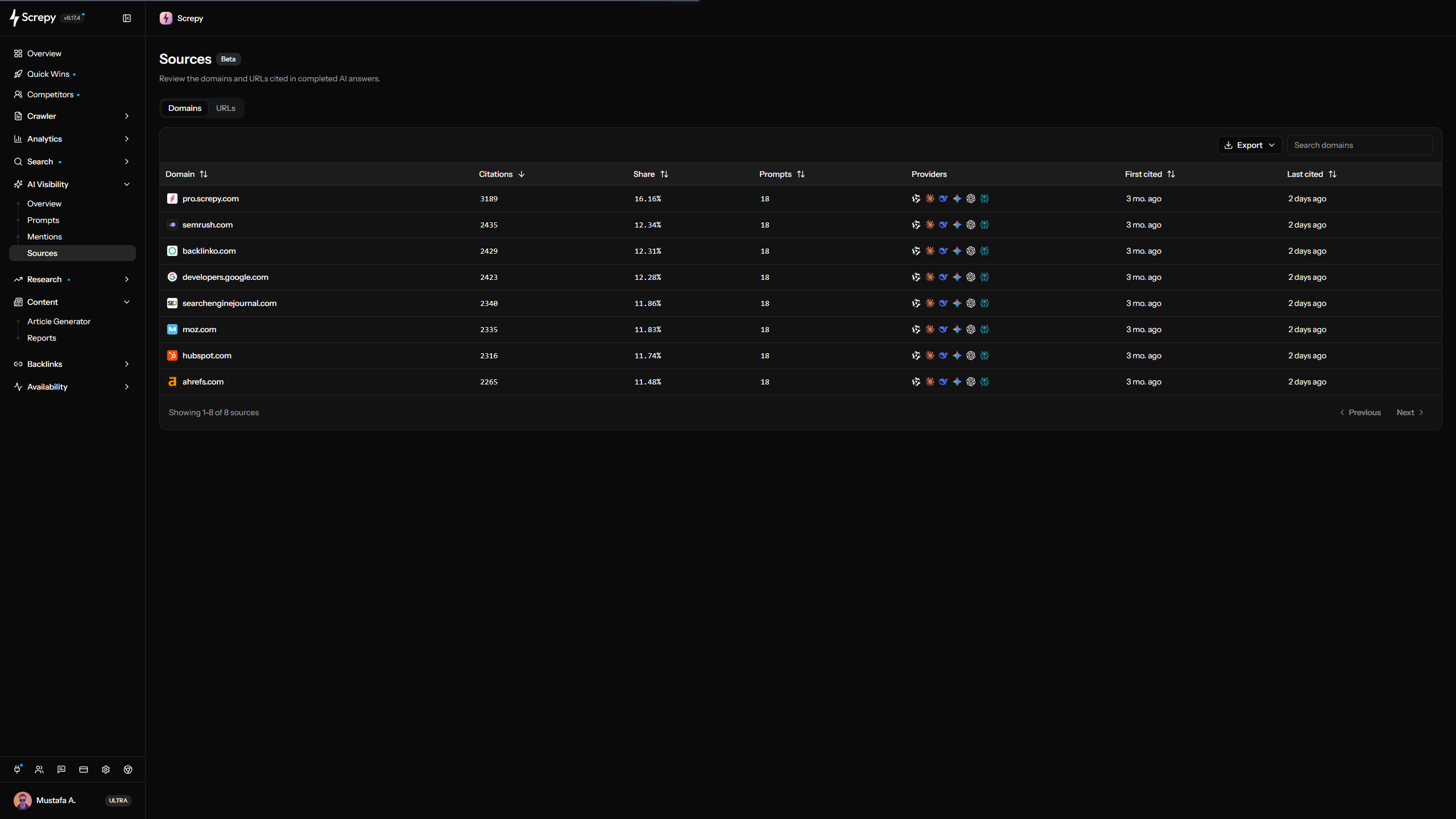Screen dimensions: 1456x819
Task: Expand the Research section
Action: point(72,279)
